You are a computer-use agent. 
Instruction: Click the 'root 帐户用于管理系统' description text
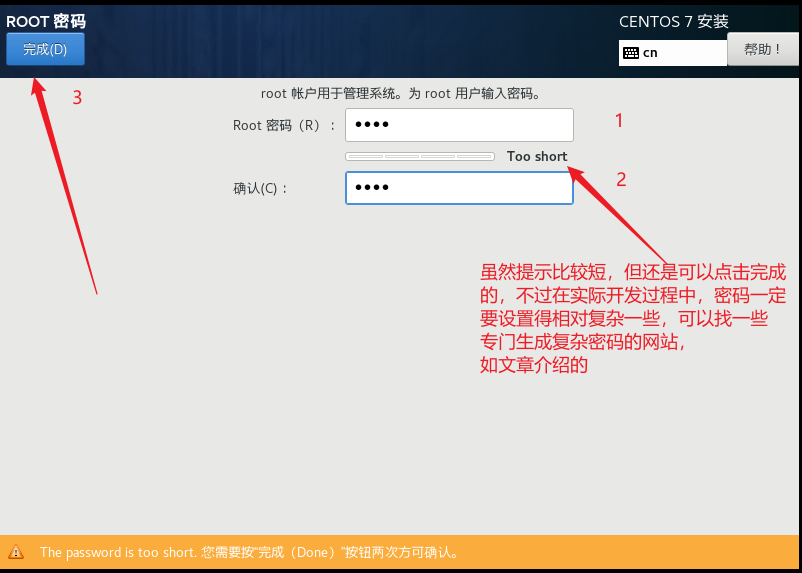(401, 94)
